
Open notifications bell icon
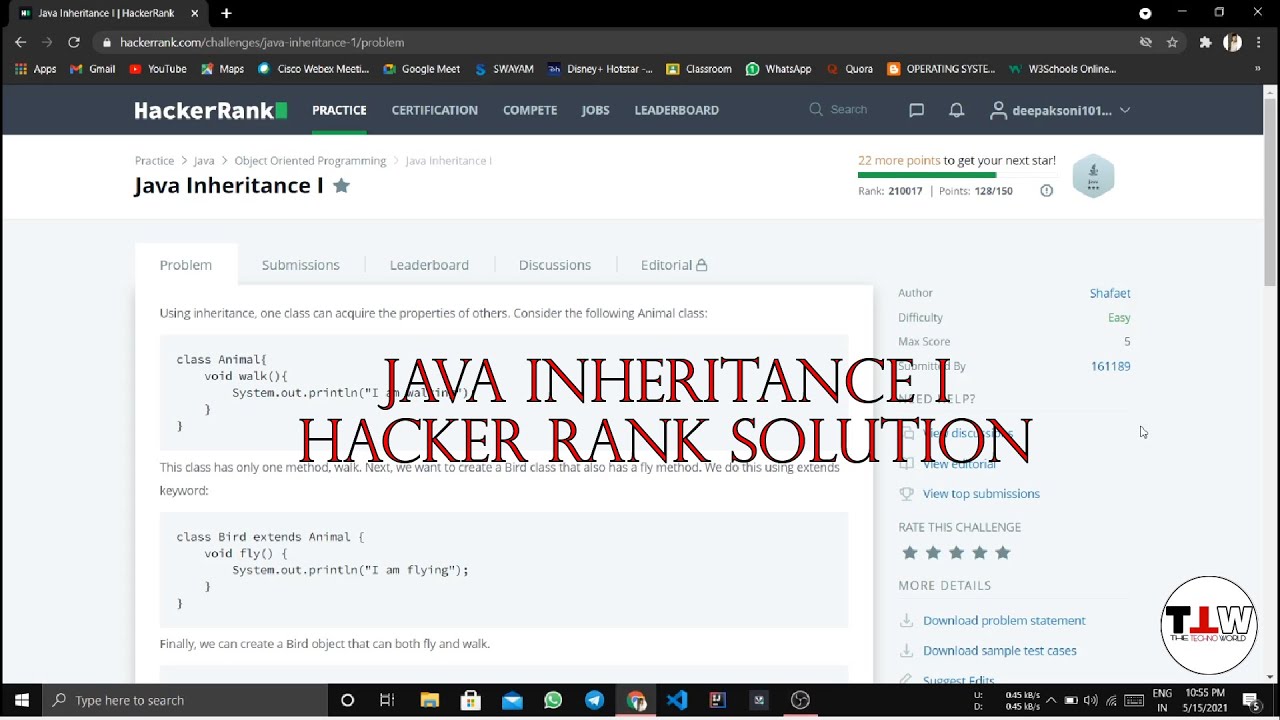click(956, 110)
